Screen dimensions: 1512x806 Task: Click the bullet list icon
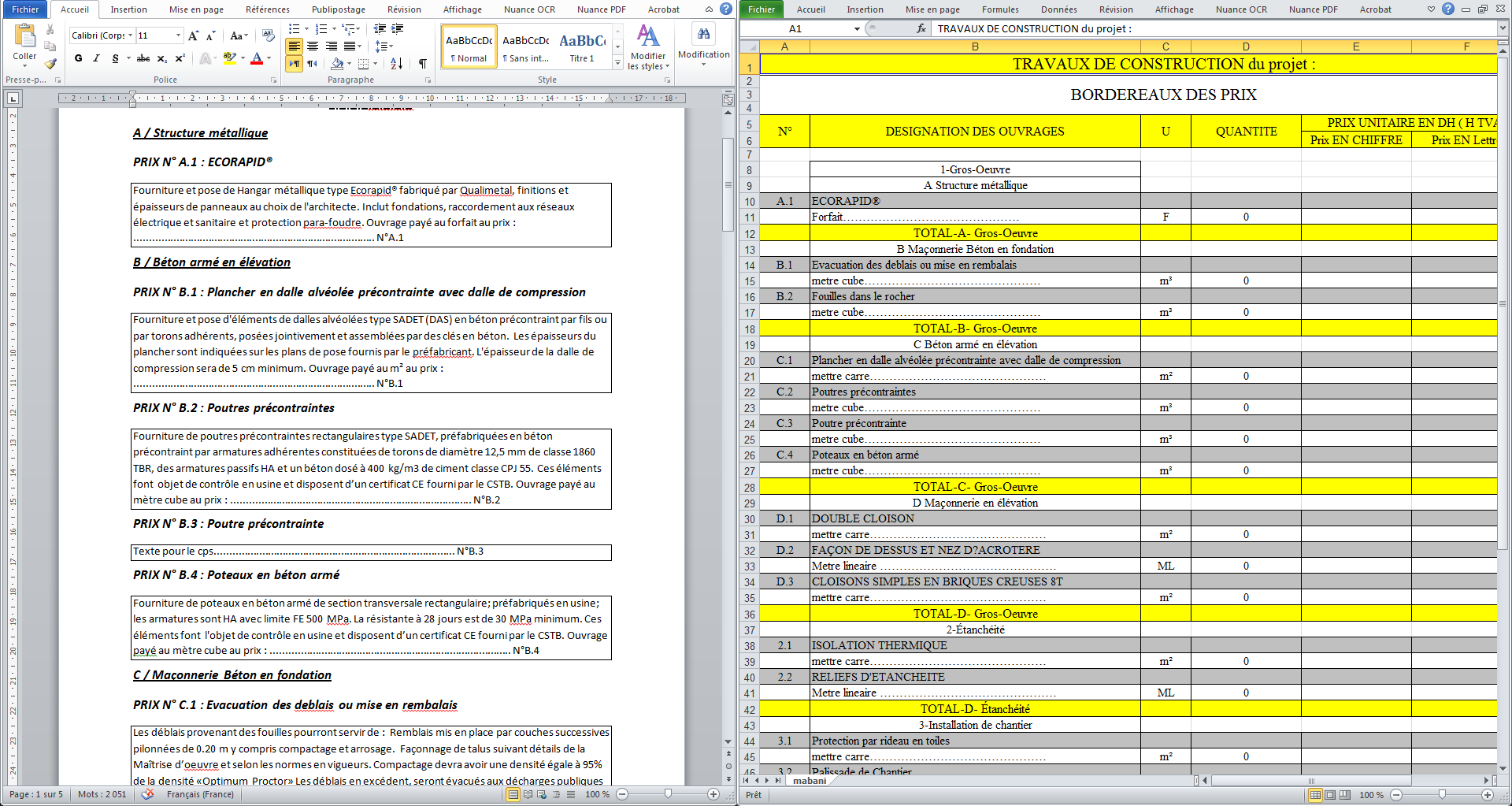[294, 28]
